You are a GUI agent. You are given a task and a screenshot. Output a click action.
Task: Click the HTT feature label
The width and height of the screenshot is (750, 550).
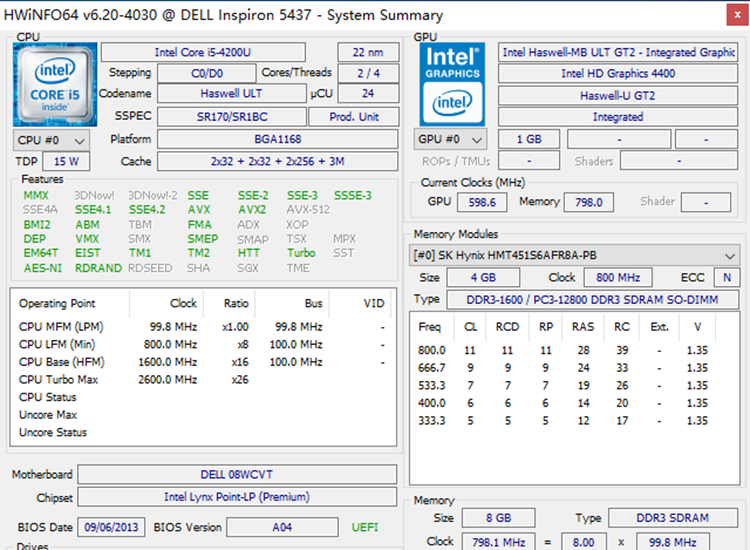[249, 253]
